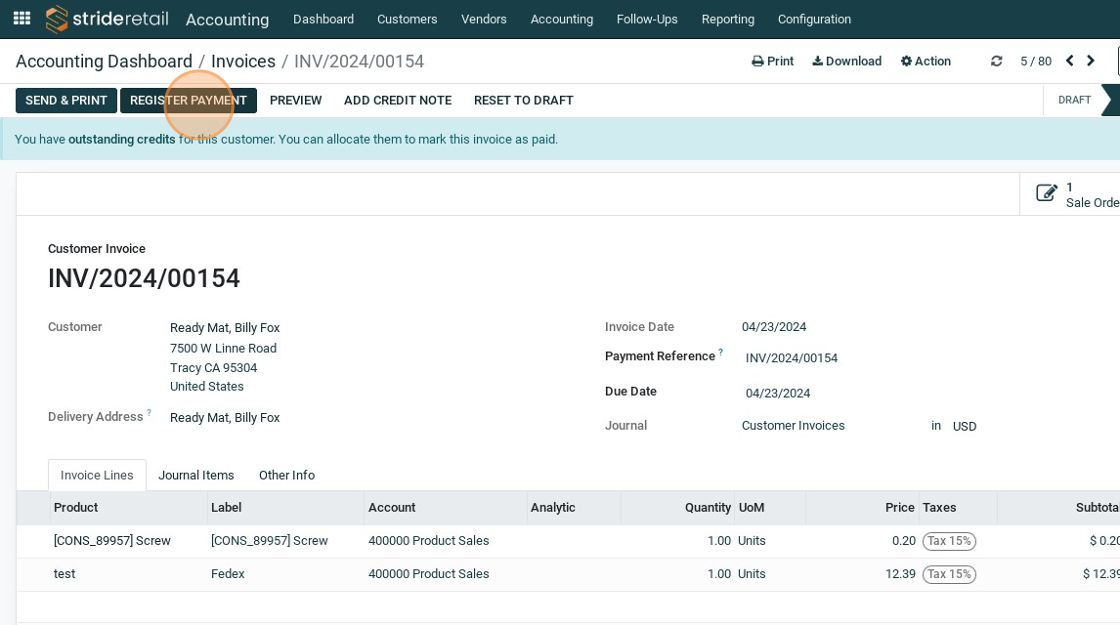1120x625 pixels.
Task: Switch to the Invoice Lines tab
Action: pos(97,475)
